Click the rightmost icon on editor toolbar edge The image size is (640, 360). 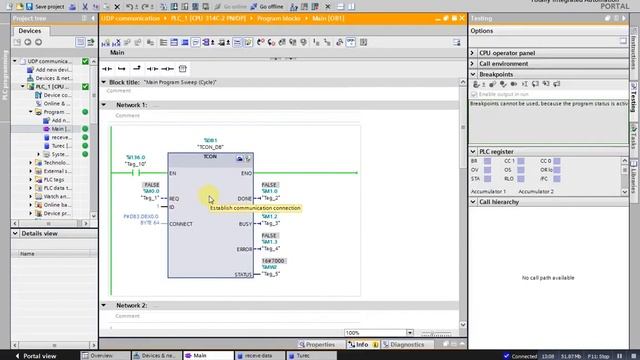(456, 42)
